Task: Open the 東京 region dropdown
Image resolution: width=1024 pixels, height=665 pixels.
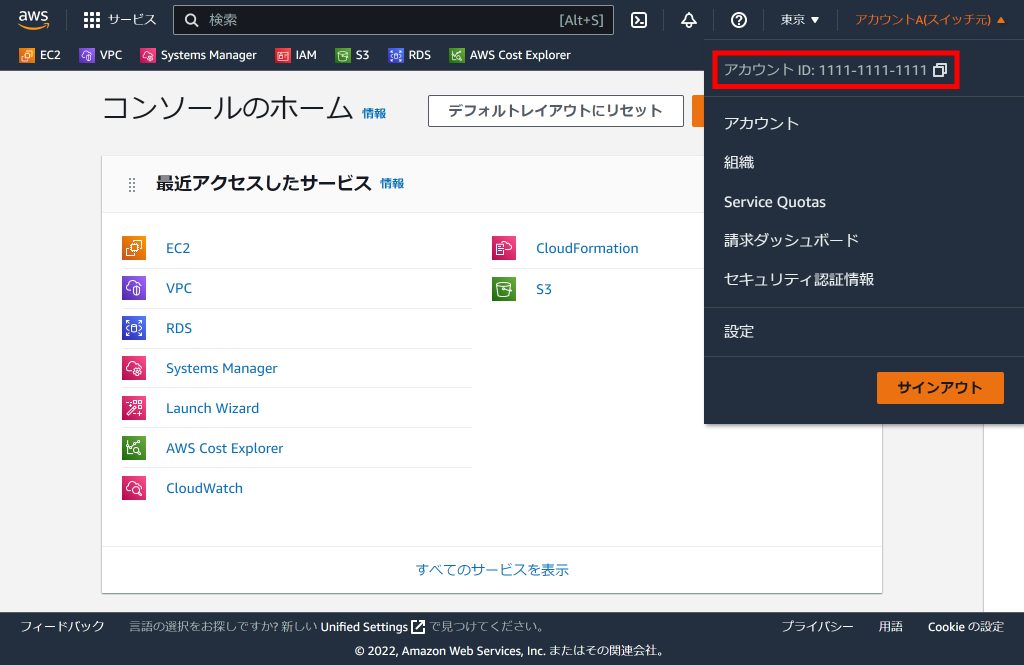Action: 799,20
